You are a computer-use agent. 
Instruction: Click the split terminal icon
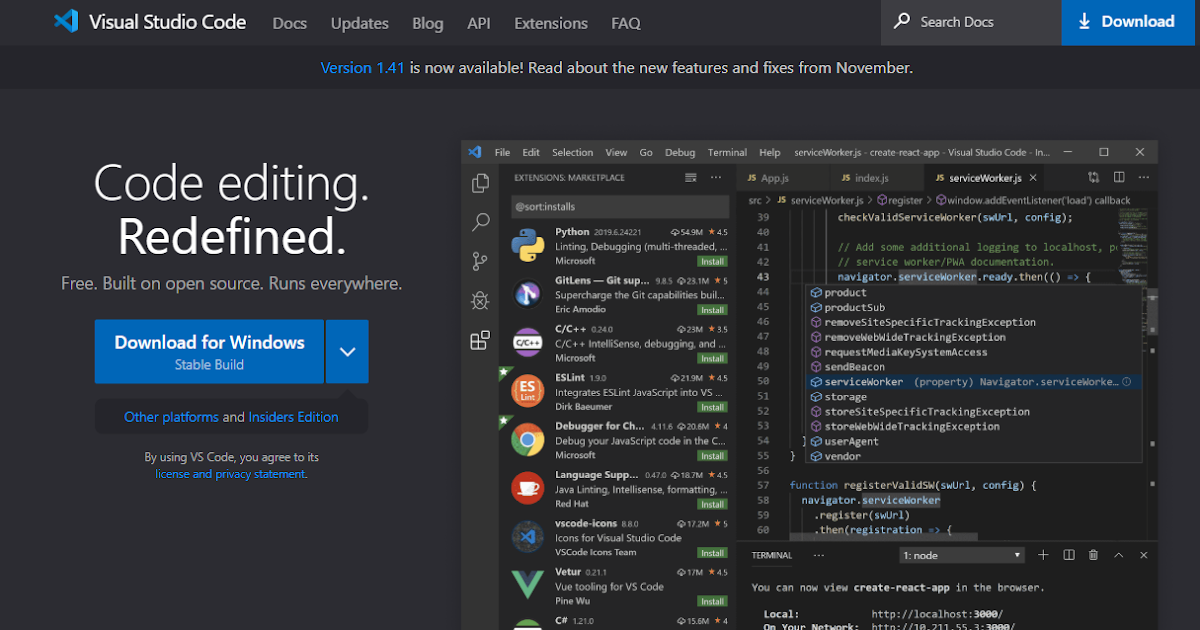[1069, 555]
